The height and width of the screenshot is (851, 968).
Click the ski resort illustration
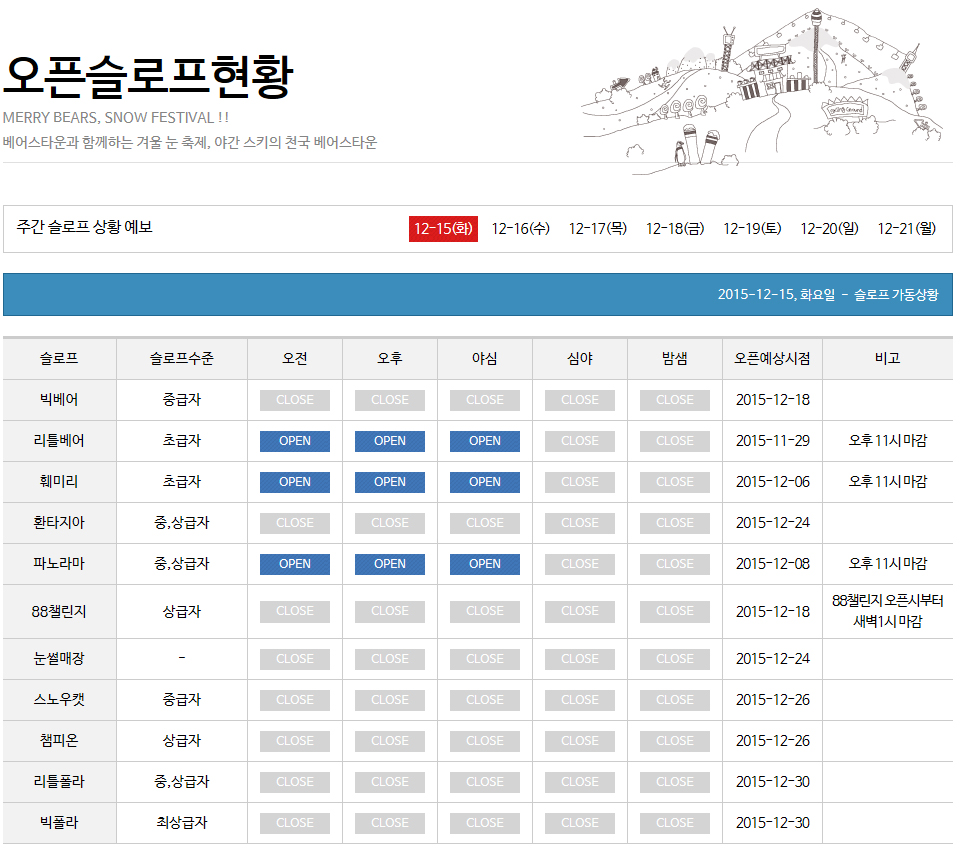tap(762, 91)
